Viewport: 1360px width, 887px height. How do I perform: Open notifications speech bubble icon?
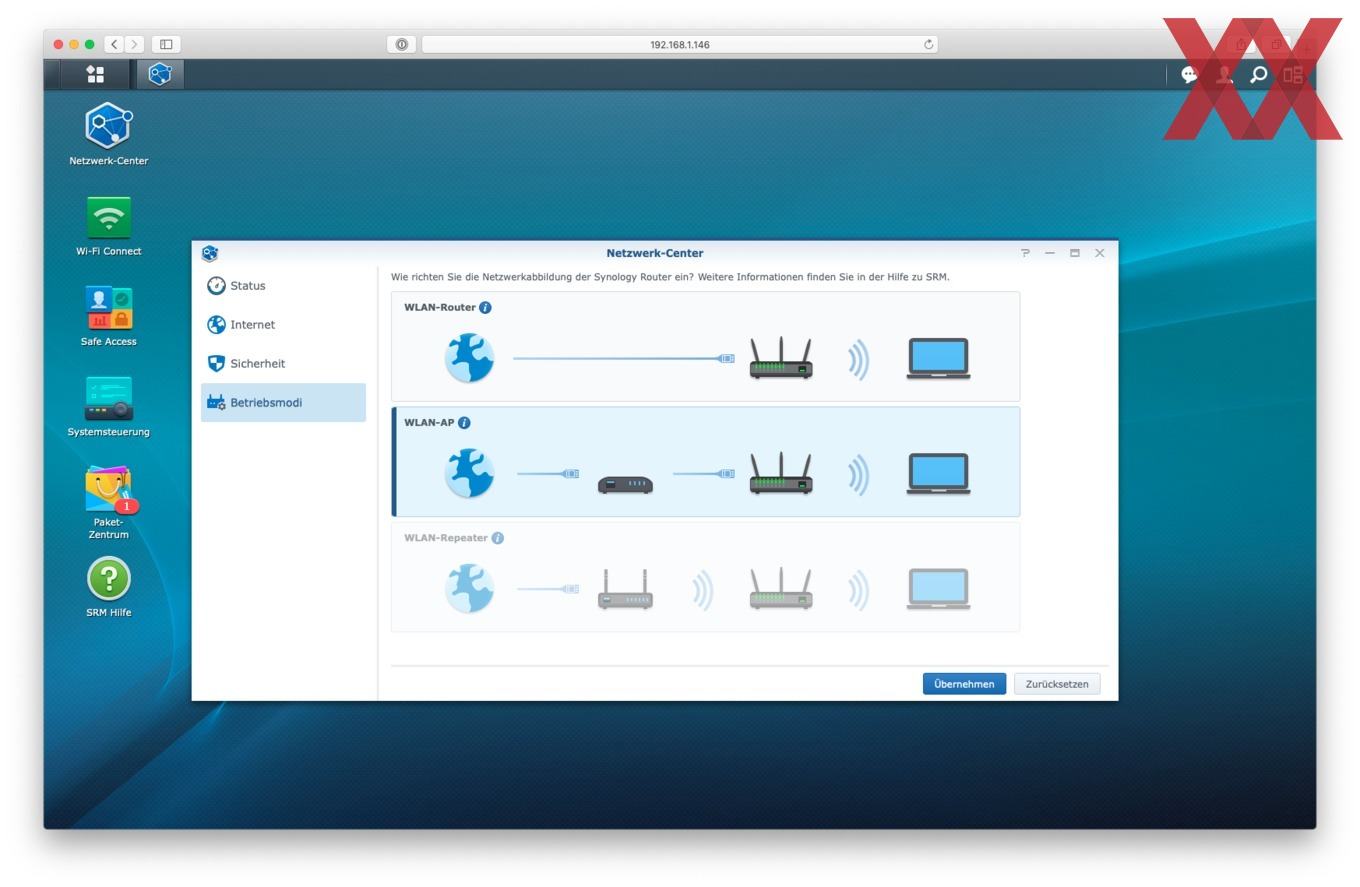[1189, 75]
